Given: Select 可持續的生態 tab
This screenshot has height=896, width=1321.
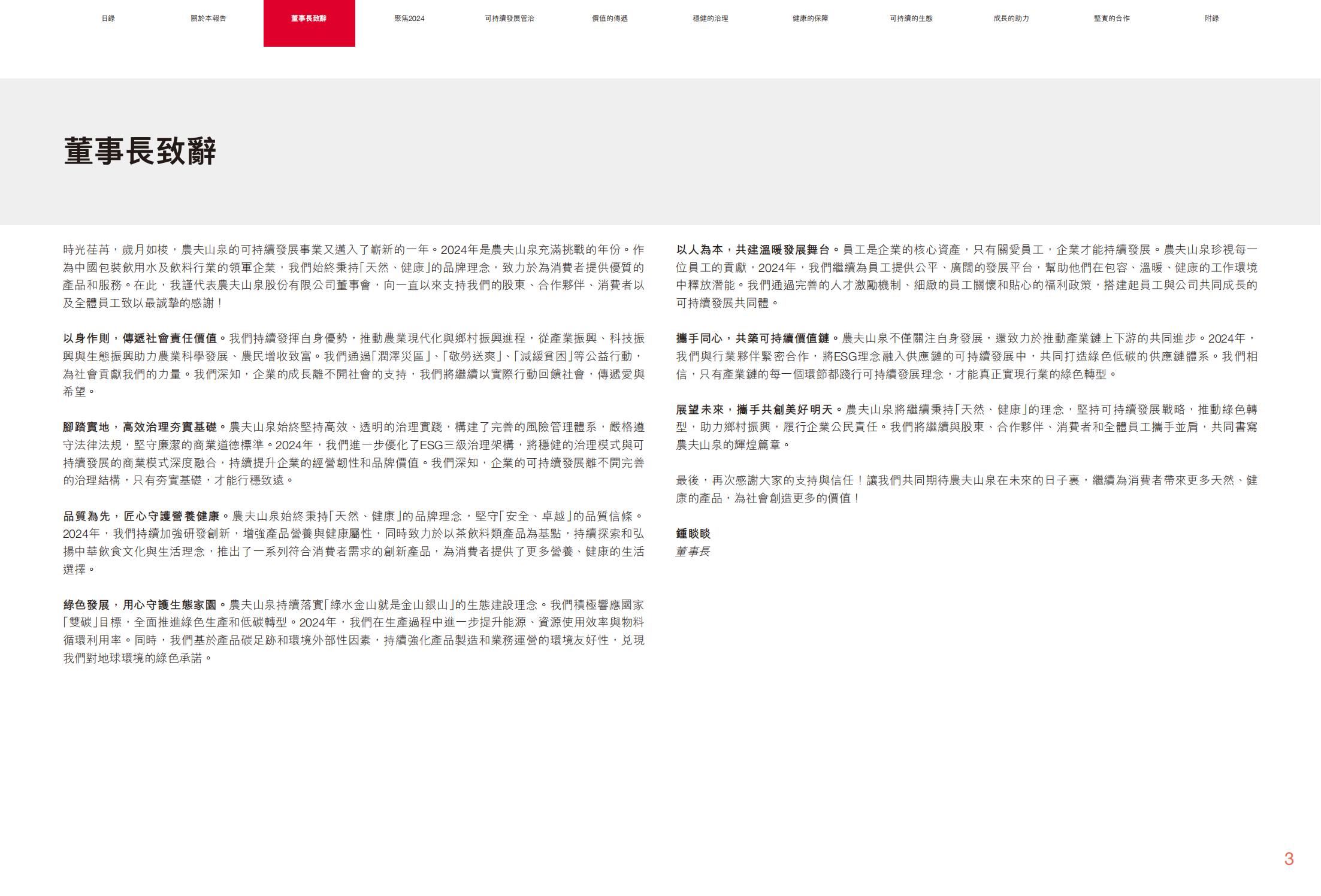Looking at the screenshot, I should (x=911, y=19).
